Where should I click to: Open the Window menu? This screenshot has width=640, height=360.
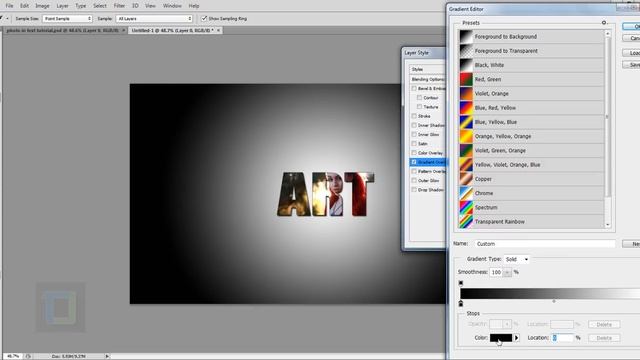tap(172, 6)
